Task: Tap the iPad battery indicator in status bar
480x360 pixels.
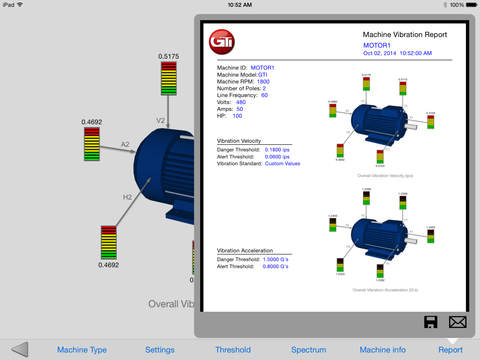Action: [x=471, y=5]
